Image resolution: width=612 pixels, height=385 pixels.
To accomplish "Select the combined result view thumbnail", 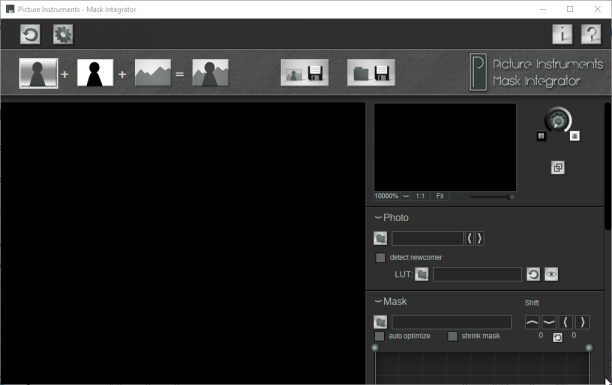I will click(210, 73).
